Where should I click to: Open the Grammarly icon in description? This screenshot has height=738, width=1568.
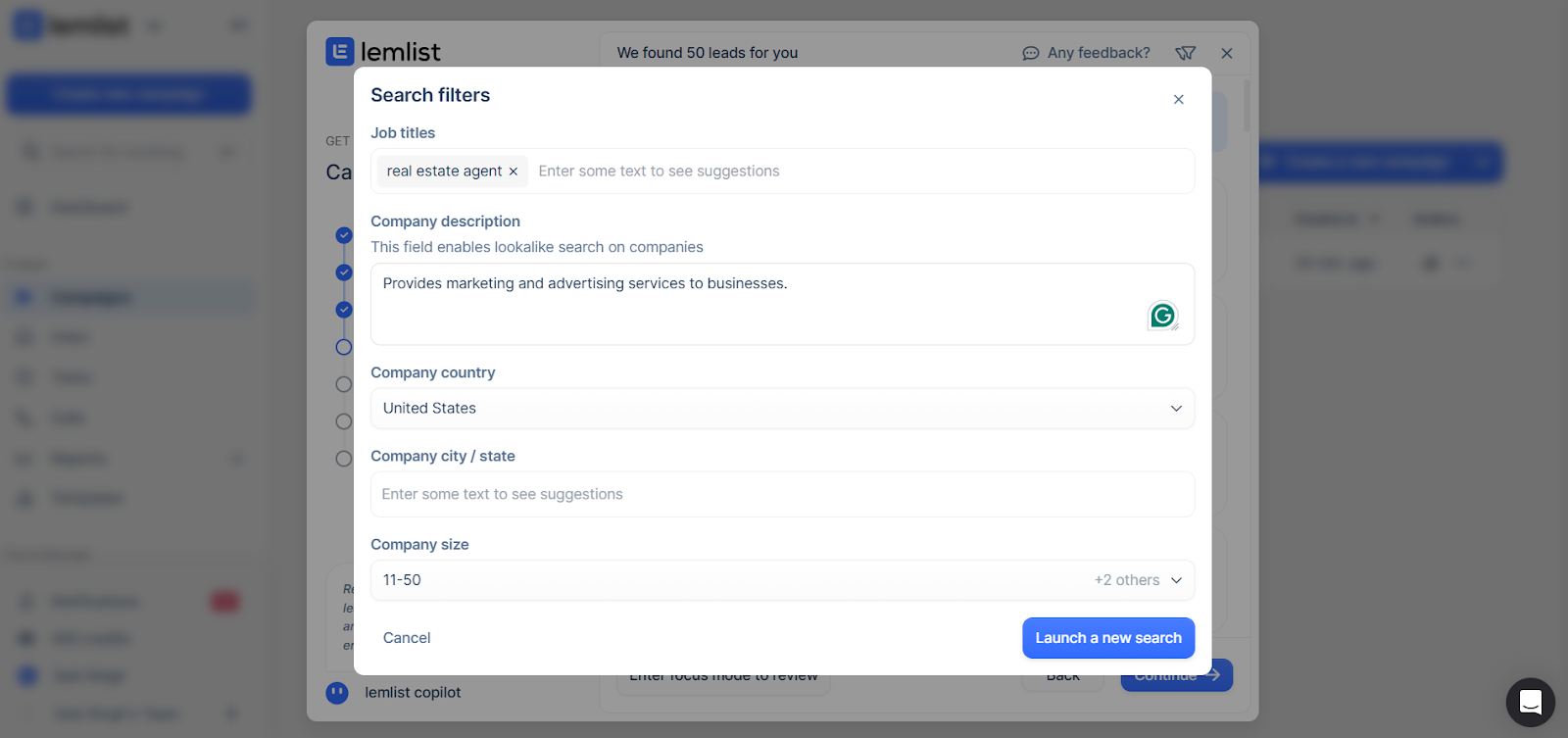(x=1162, y=315)
